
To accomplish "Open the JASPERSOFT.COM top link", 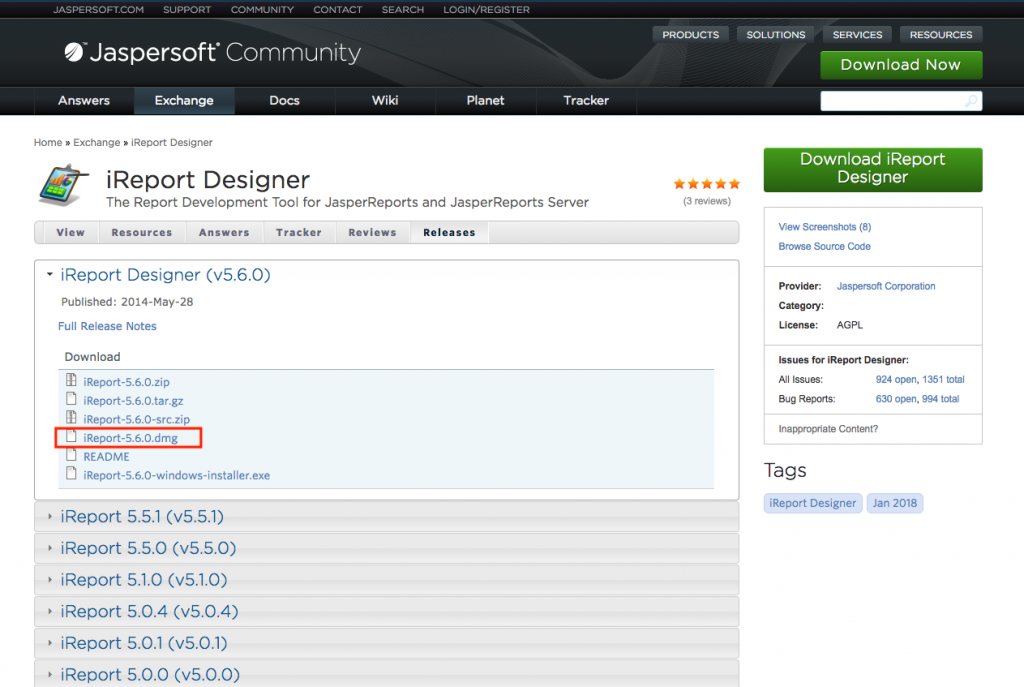I will tap(99, 10).
